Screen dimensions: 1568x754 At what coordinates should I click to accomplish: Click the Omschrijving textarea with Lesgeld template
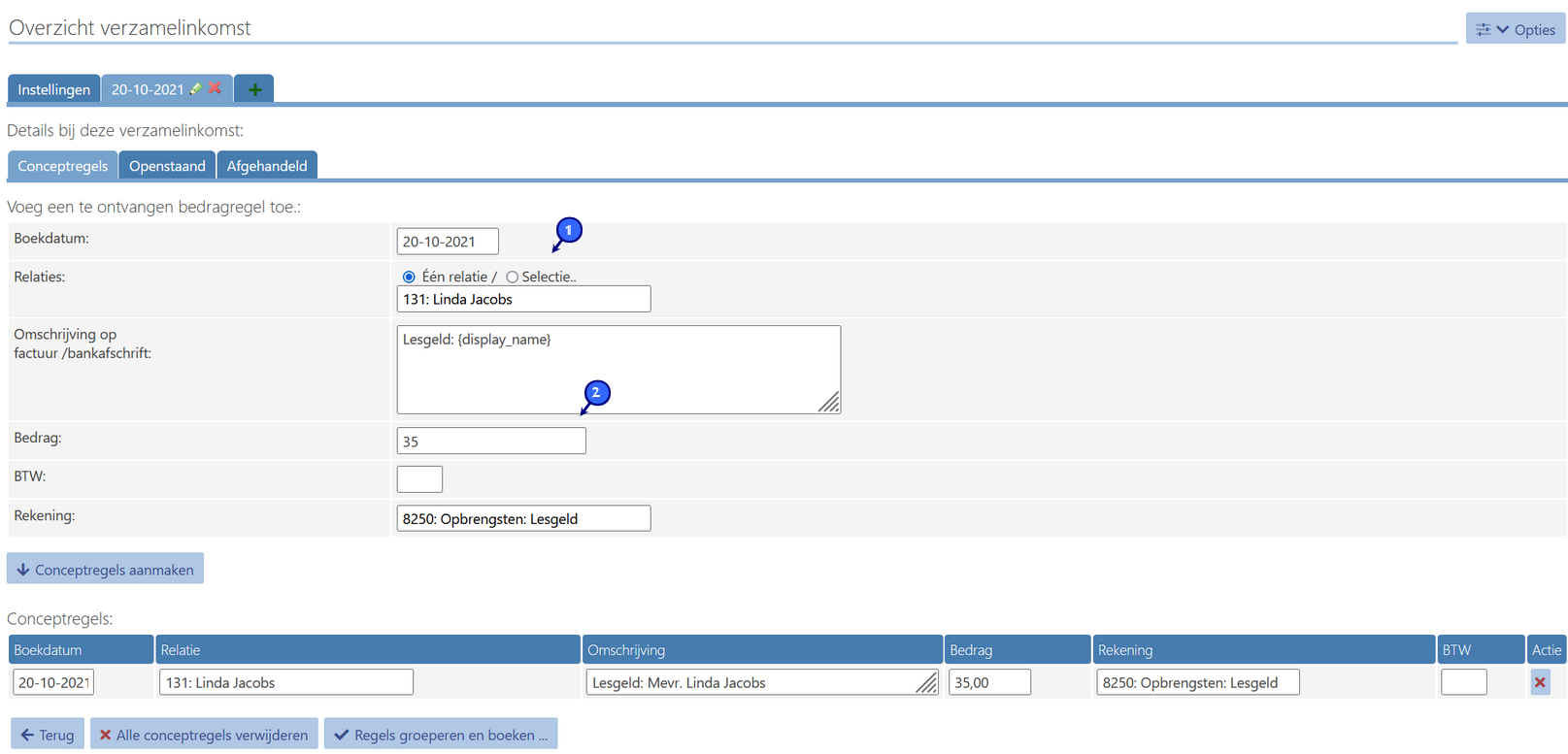(x=618, y=370)
